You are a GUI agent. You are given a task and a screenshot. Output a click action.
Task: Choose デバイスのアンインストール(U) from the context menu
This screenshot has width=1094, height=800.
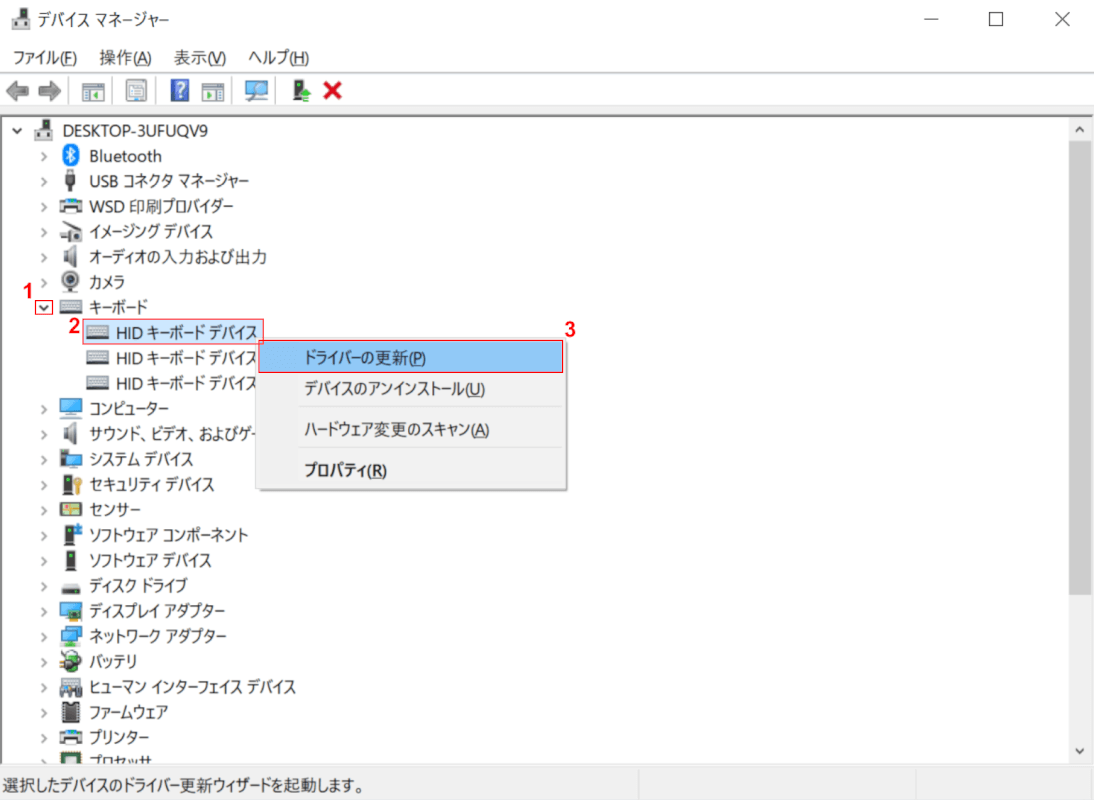(394, 389)
